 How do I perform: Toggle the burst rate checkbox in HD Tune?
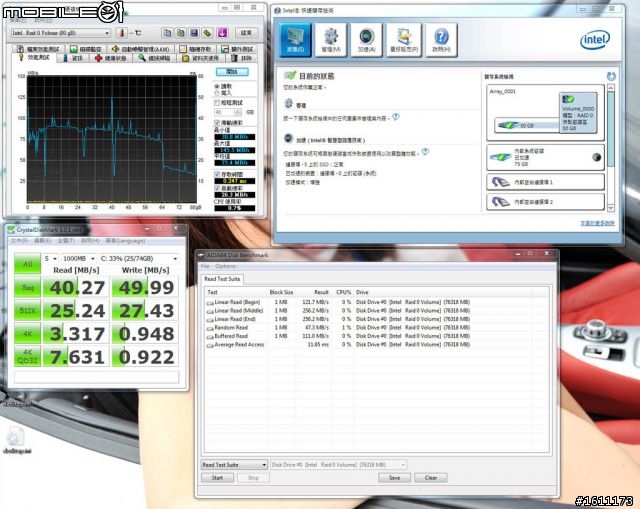pos(217,188)
